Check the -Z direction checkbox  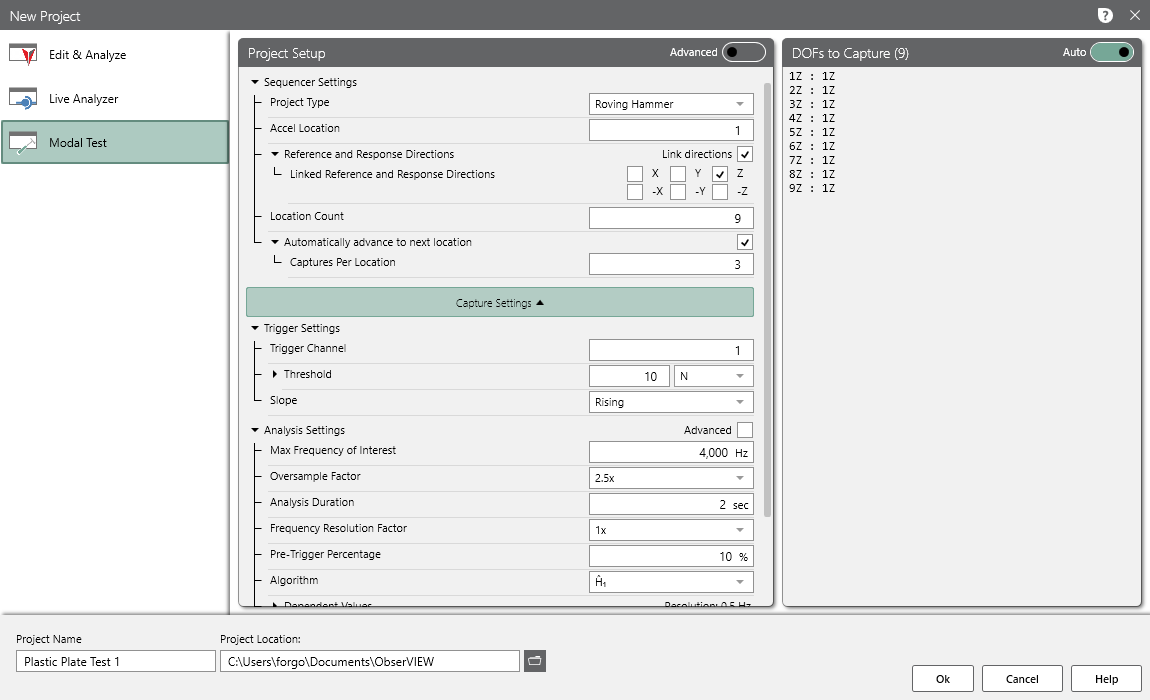coord(720,192)
